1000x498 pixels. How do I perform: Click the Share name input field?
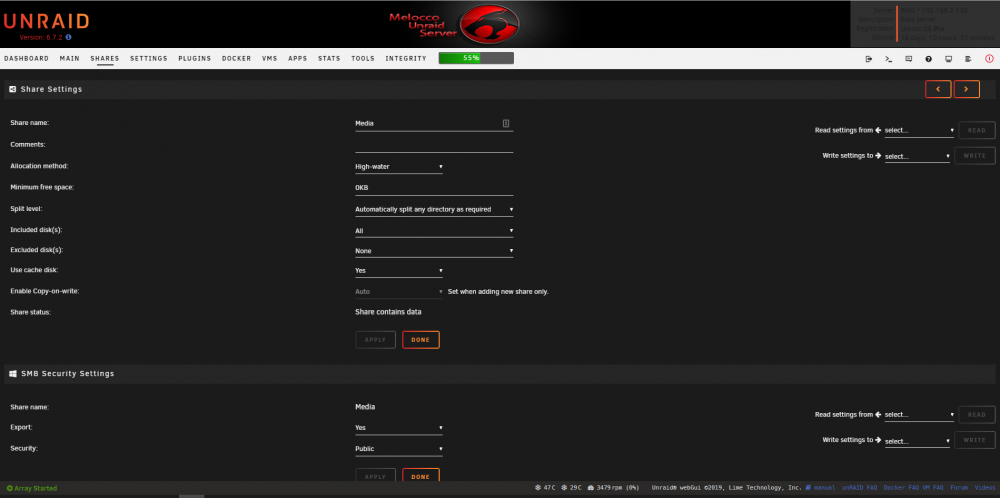tap(434, 124)
